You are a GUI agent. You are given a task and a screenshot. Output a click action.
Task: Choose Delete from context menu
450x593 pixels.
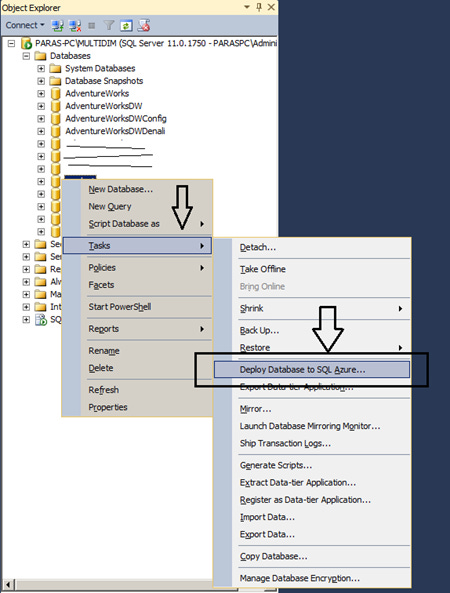pos(137,368)
